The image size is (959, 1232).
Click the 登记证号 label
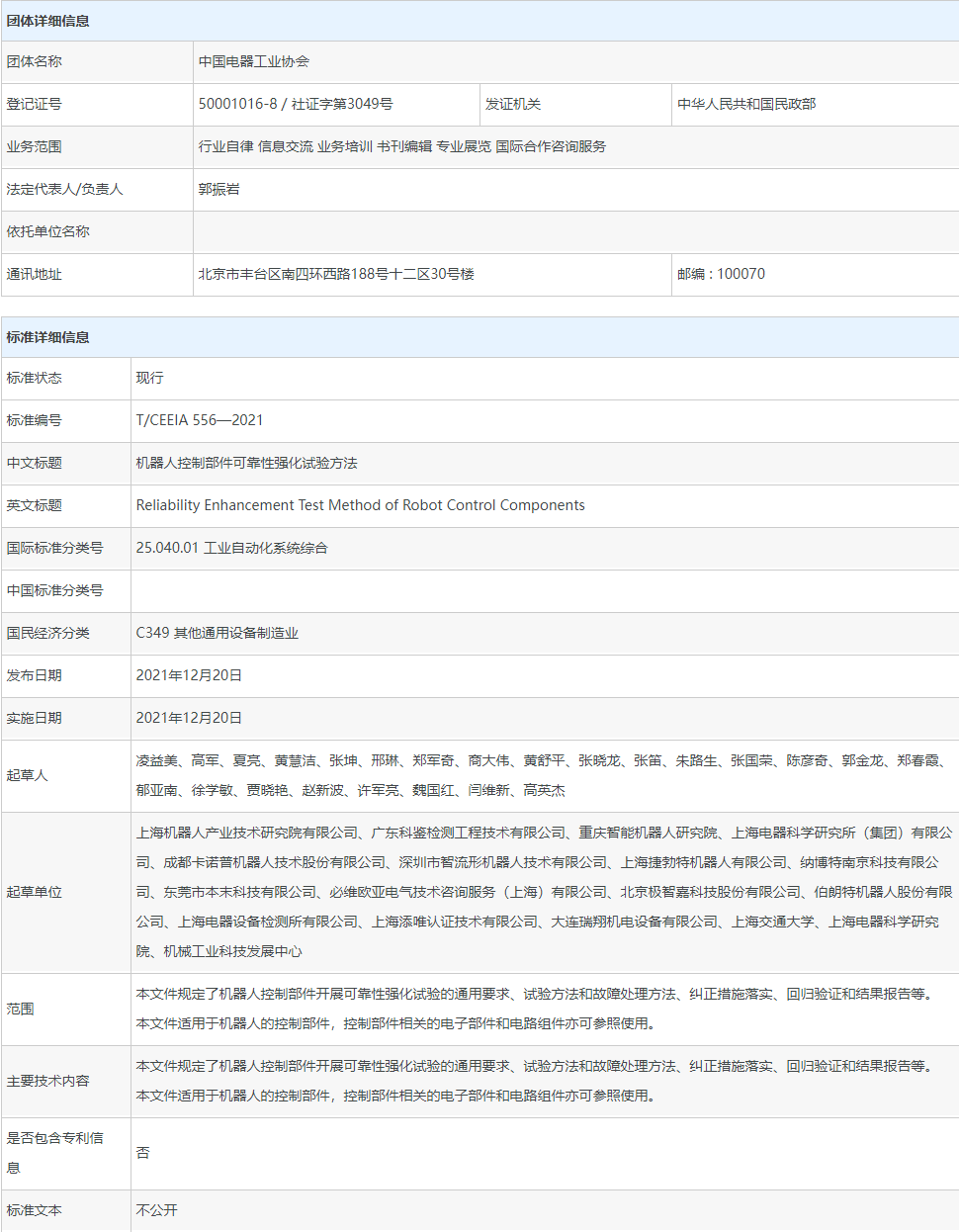click(34, 104)
